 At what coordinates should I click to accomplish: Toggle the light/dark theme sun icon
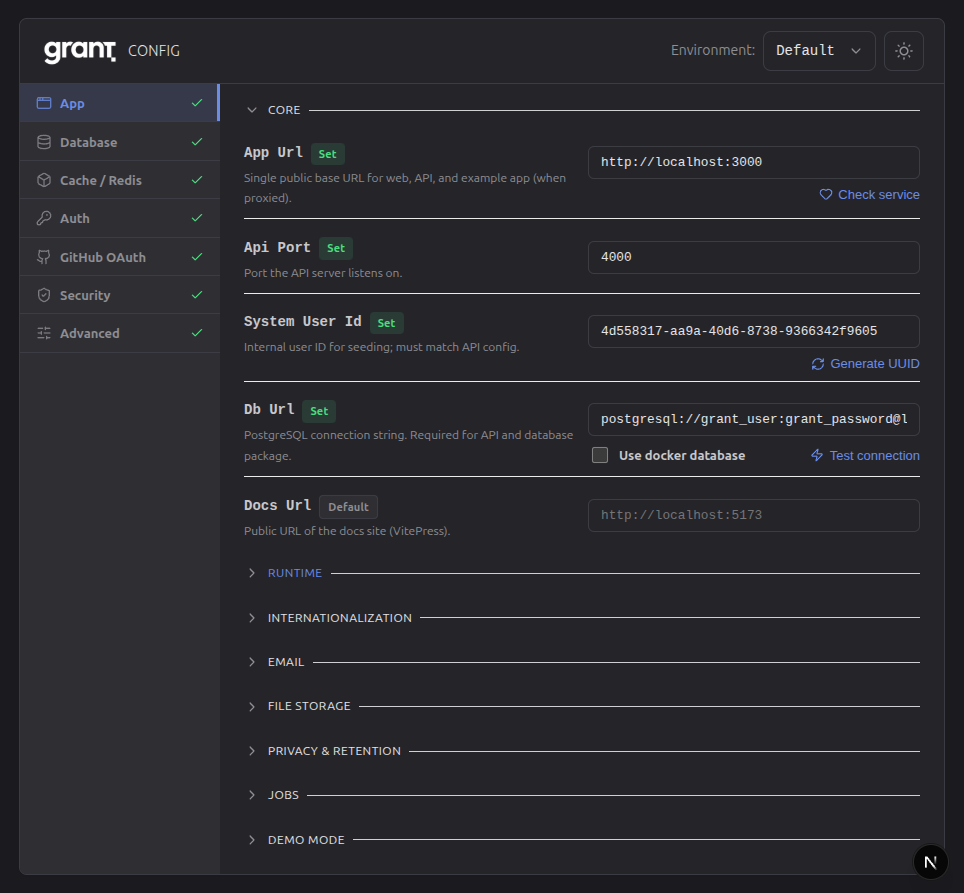point(903,51)
